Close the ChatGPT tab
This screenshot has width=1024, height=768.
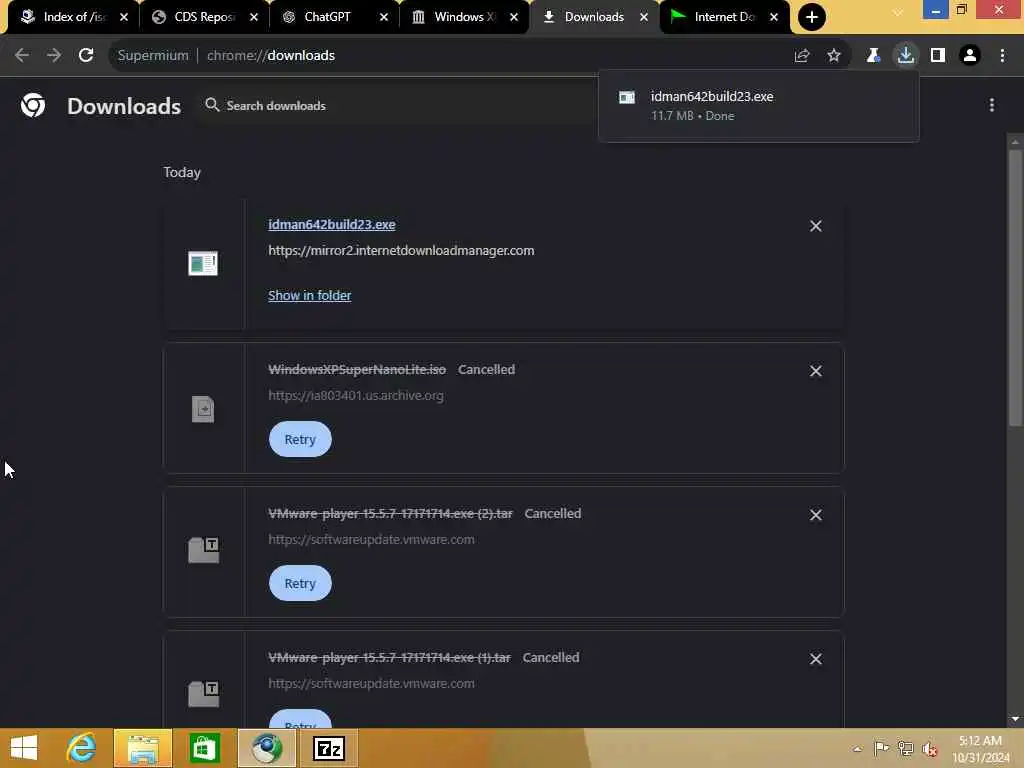pyautogui.click(x=384, y=17)
